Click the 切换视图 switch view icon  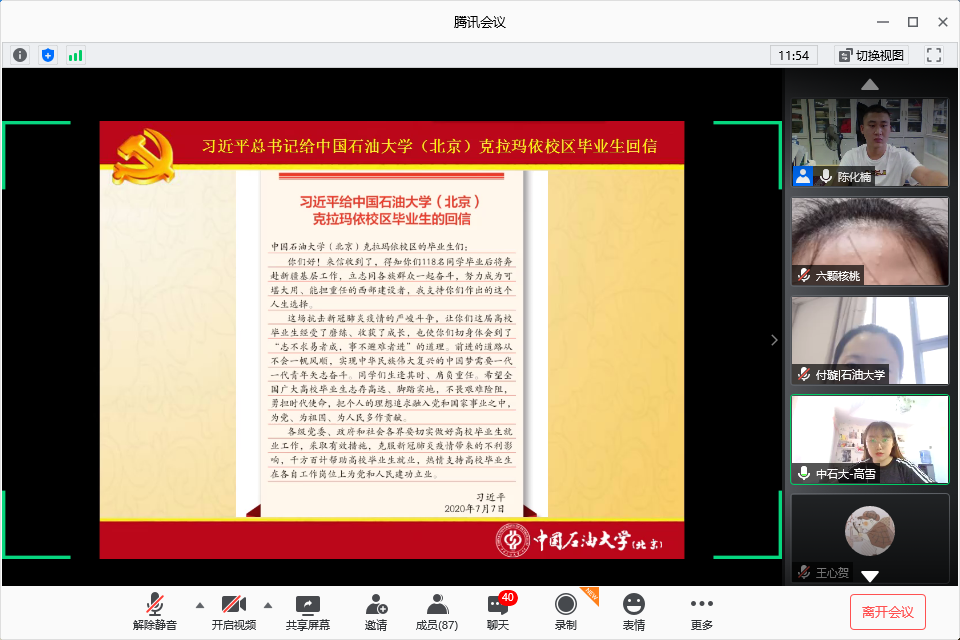869,55
